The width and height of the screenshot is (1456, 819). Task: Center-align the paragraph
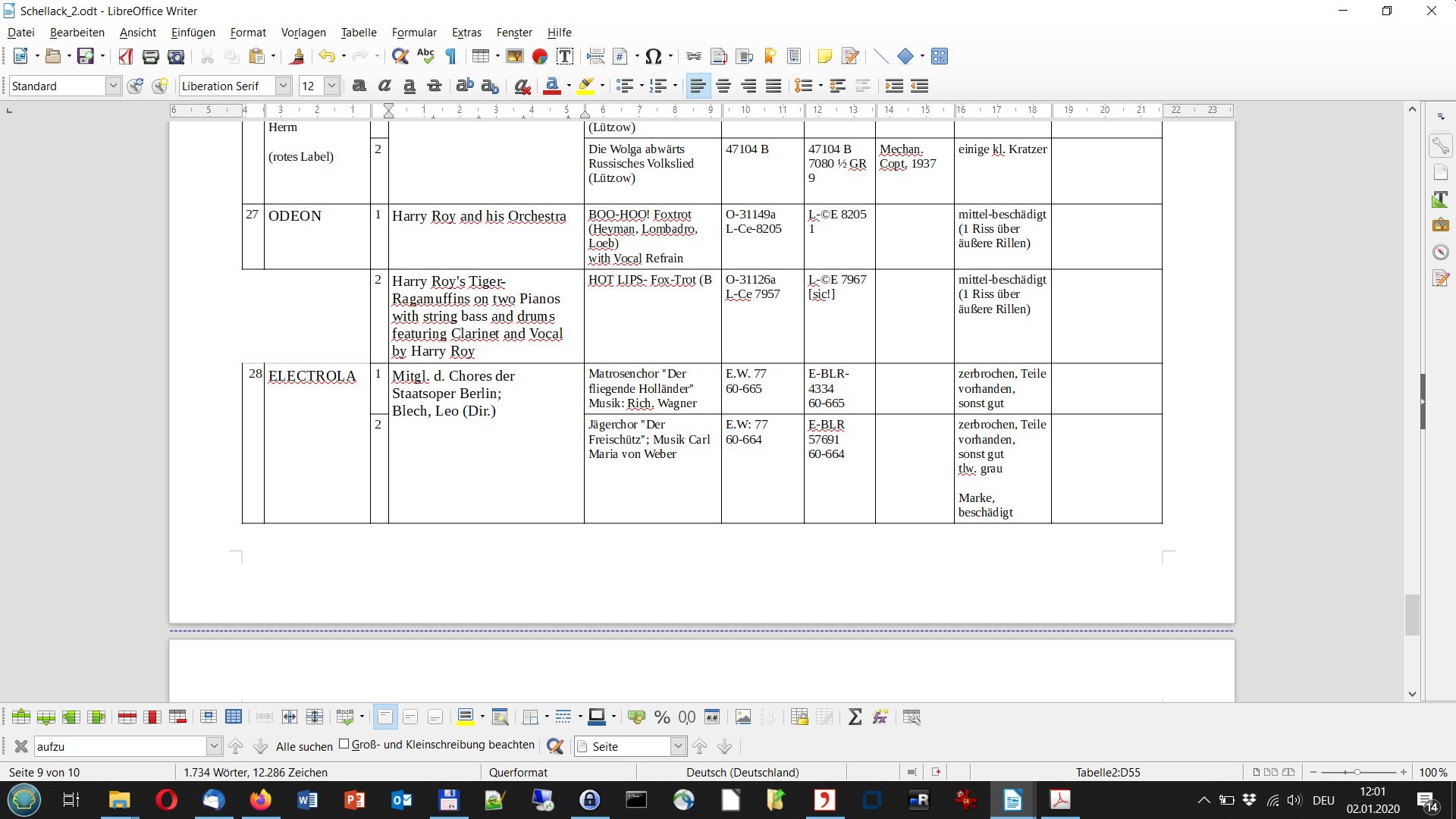click(x=723, y=86)
